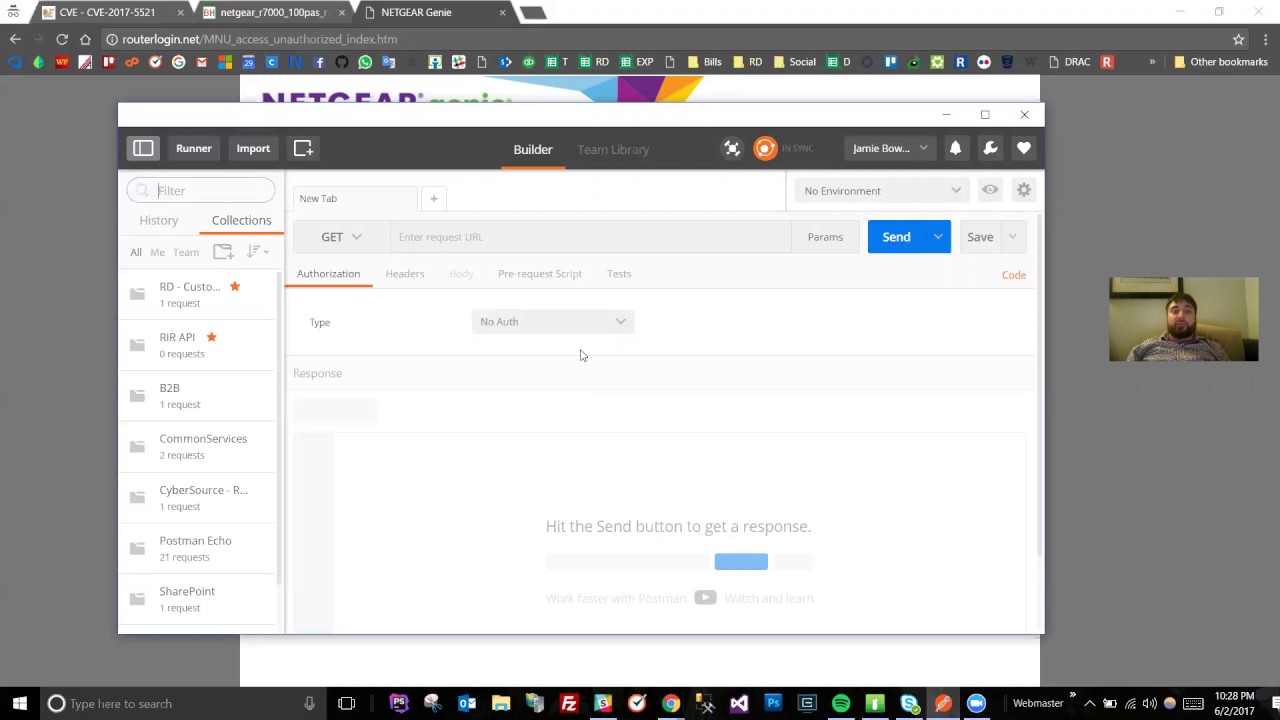Switch to the Team Library tab
Screen dimensions: 1280x720
pyautogui.click(x=613, y=149)
